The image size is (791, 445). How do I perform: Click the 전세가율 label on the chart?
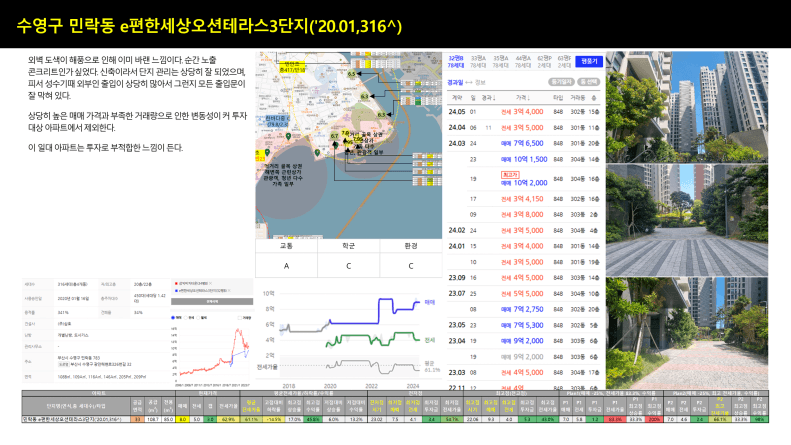click(267, 367)
